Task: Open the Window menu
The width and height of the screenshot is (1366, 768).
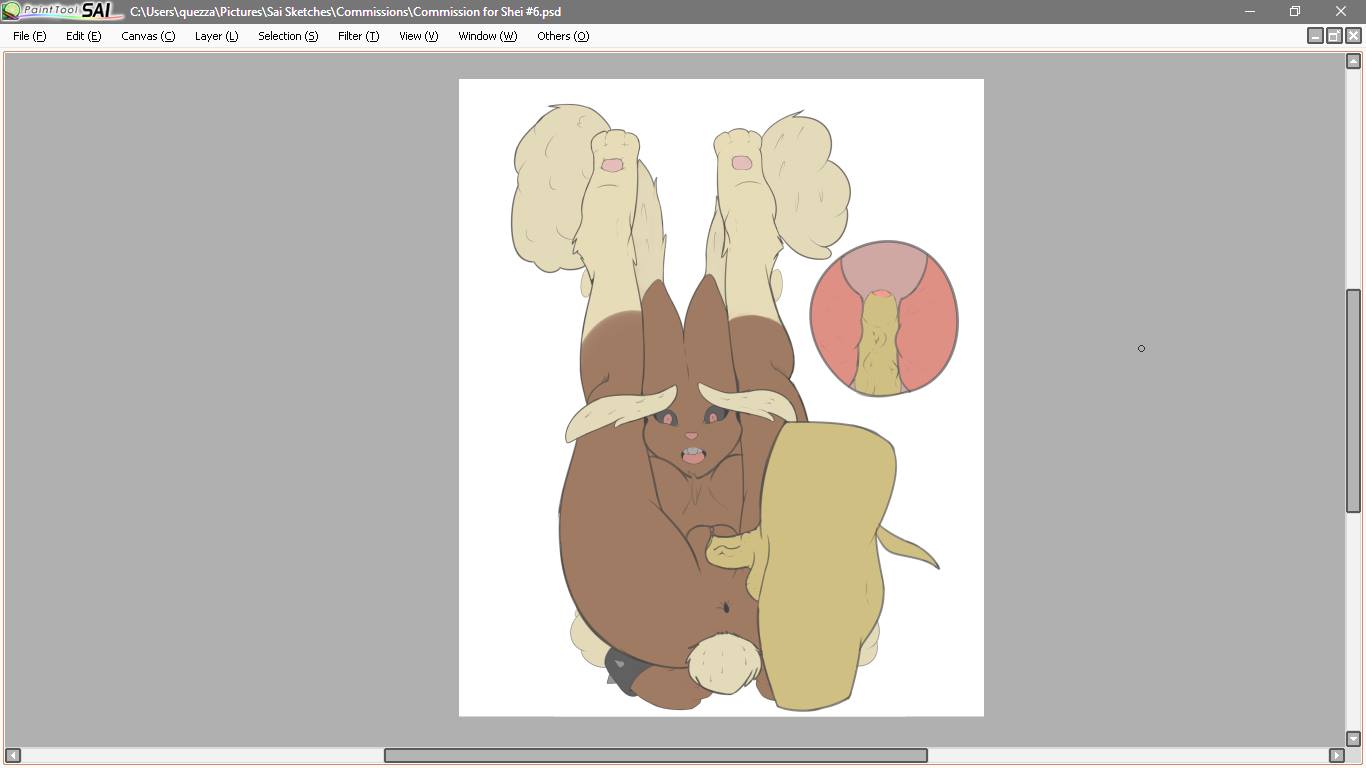Action: pyautogui.click(x=487, y=36)
